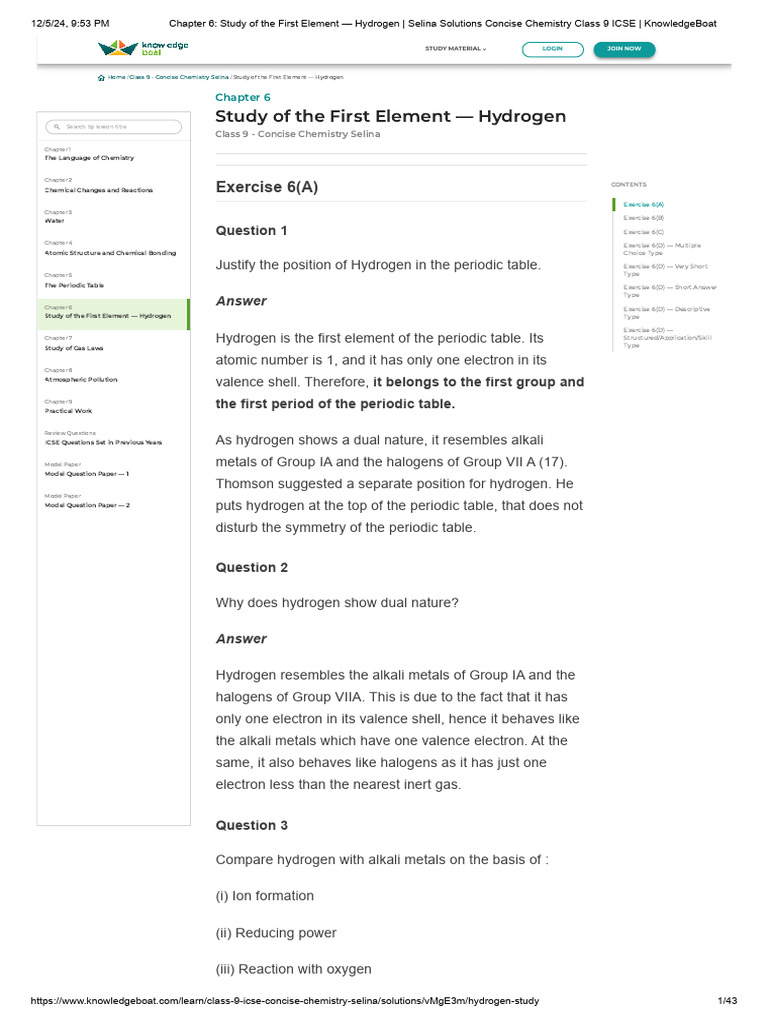Navigate to The Periodic Table chapter

73,285
